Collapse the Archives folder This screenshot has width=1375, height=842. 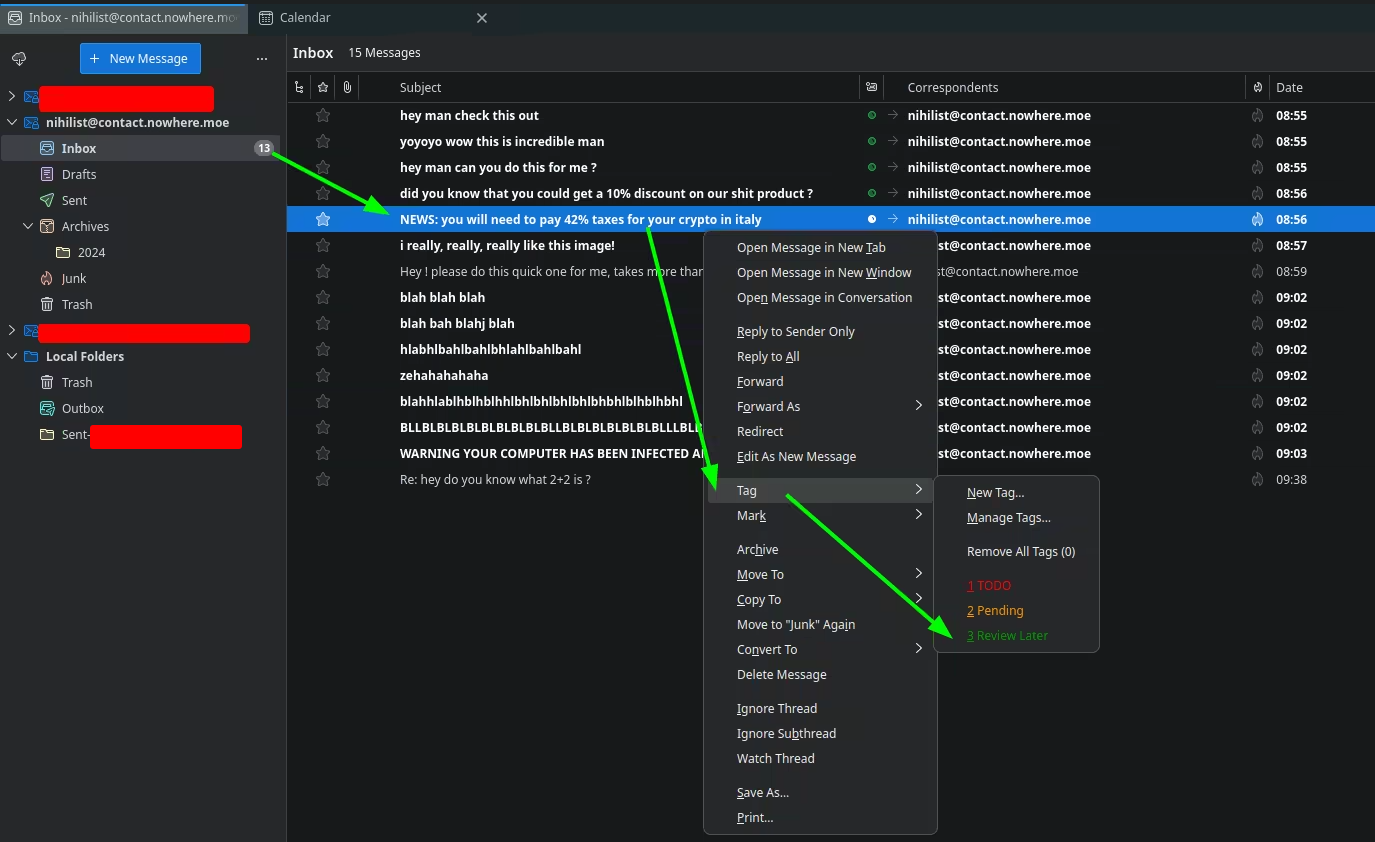[x=28, y=227]
